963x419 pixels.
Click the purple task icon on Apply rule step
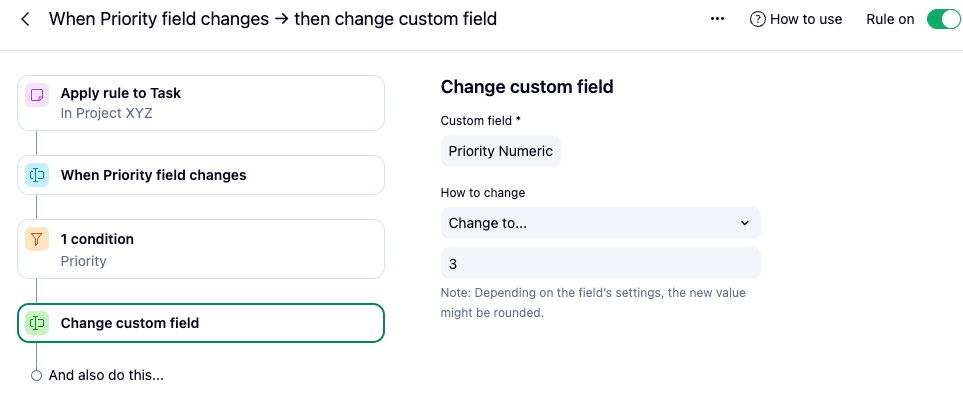[37, 96]
